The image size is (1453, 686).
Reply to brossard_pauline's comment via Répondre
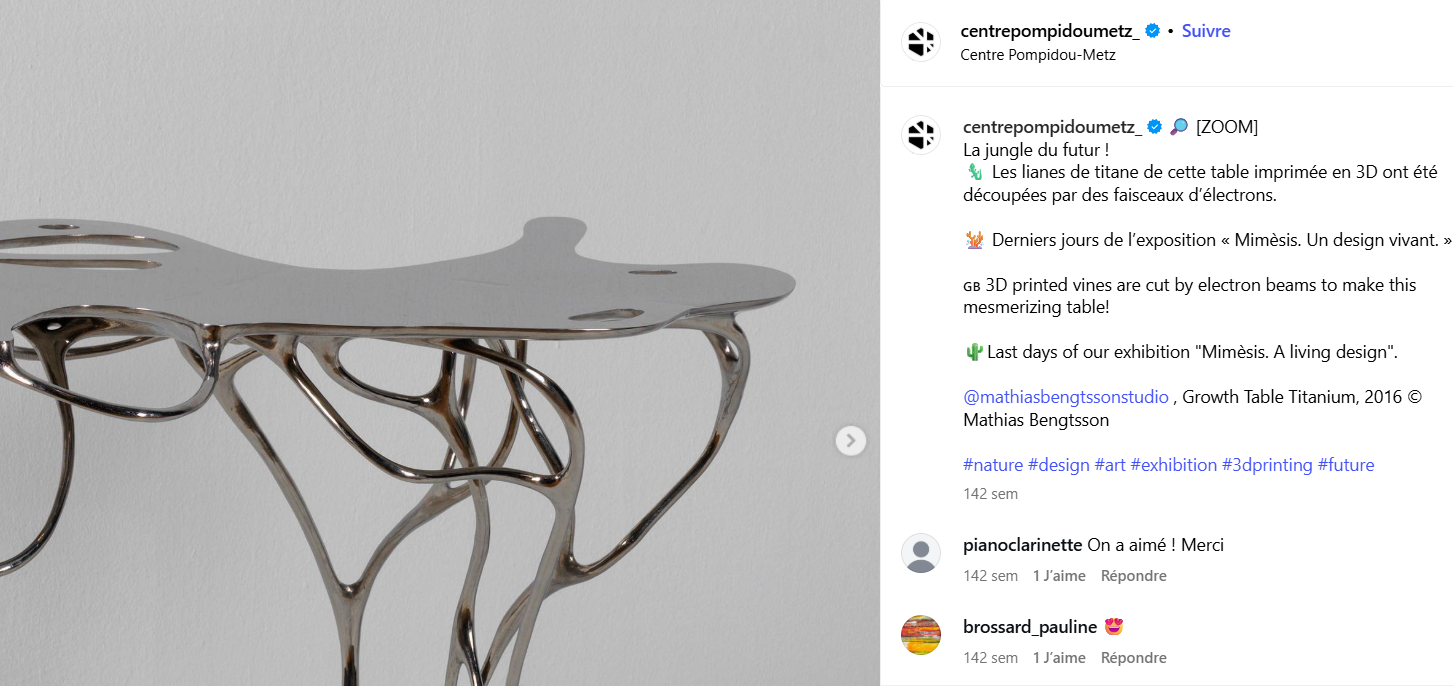tap(1134, 658)
